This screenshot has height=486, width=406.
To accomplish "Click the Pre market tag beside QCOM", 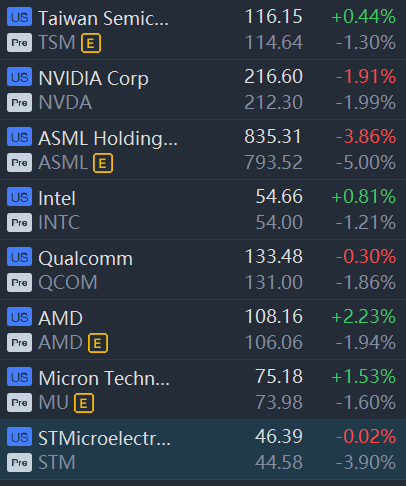I will tap(19, 283).
